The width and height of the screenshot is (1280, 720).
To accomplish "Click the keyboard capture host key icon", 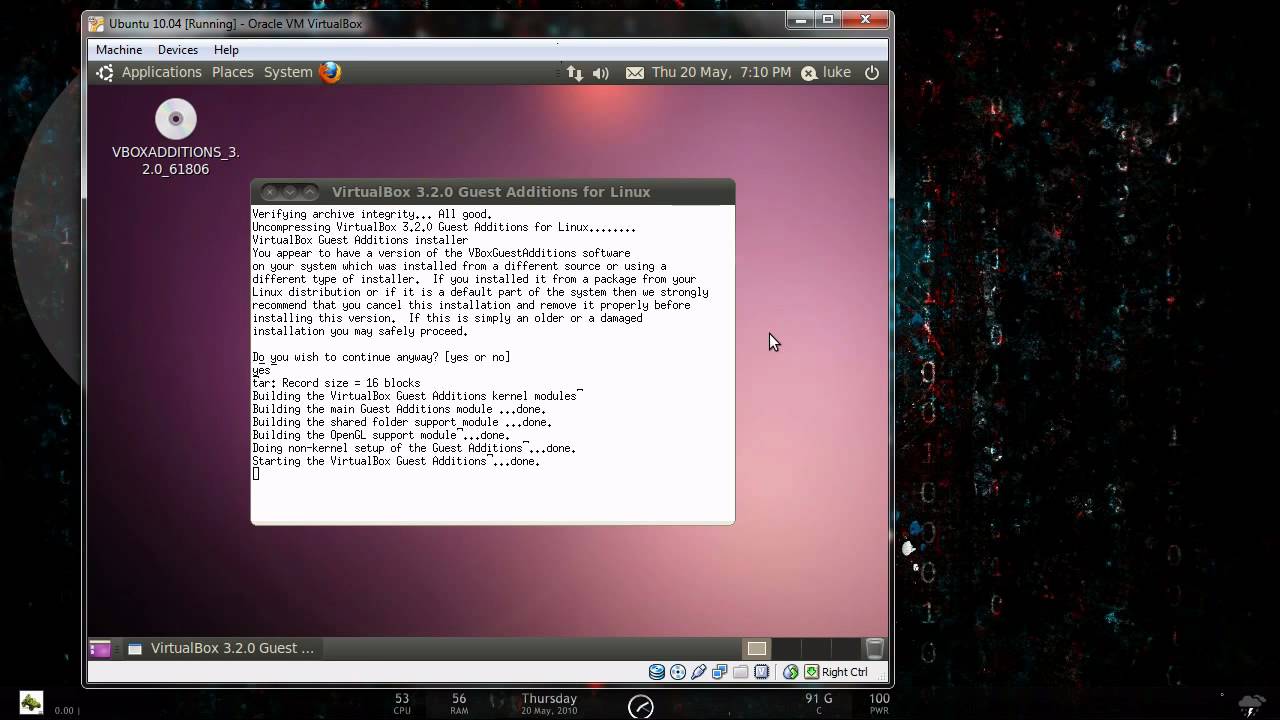I will [x=812, y=672].
